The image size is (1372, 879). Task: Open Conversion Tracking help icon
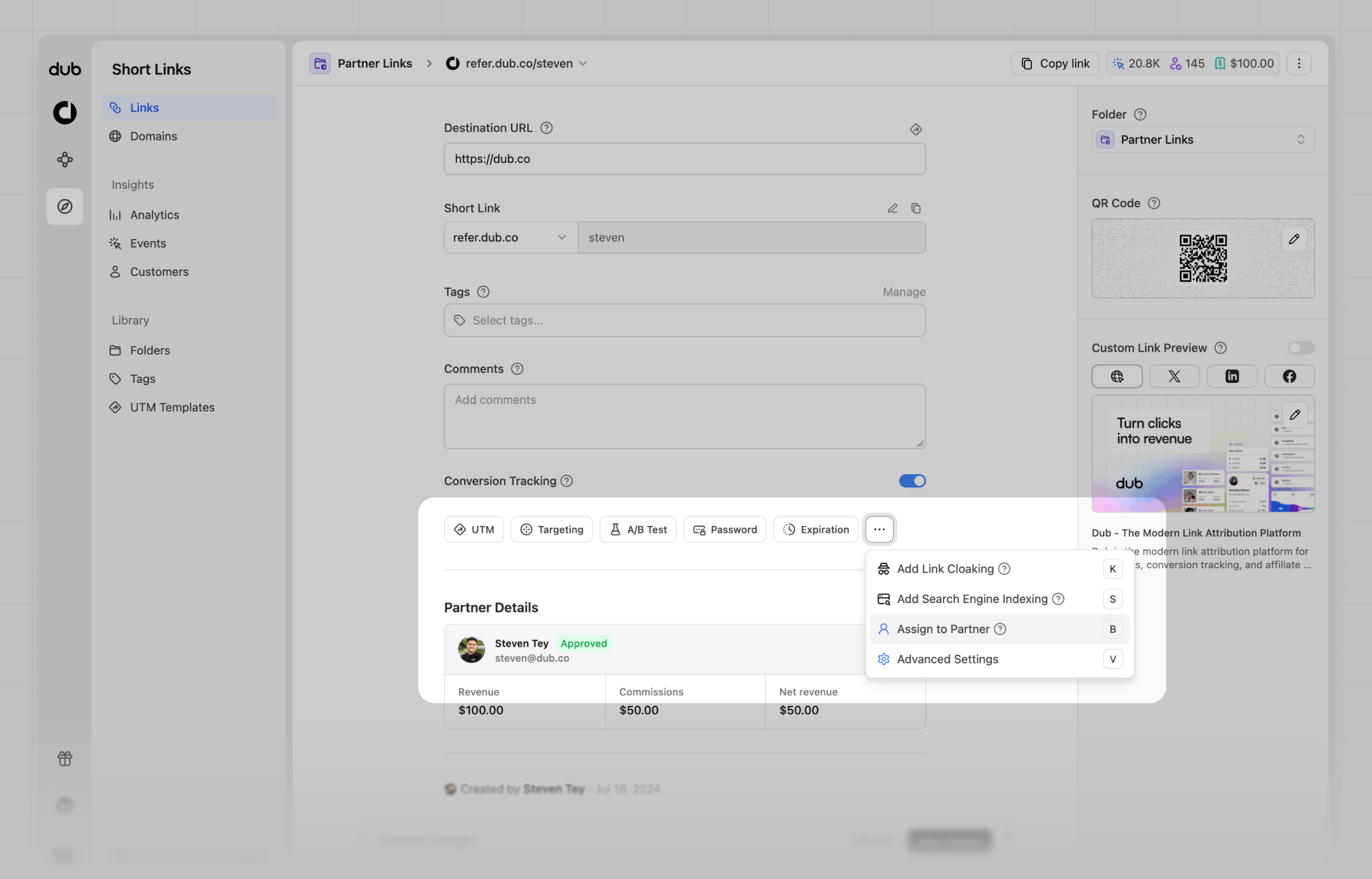click(x=567, y=481)
